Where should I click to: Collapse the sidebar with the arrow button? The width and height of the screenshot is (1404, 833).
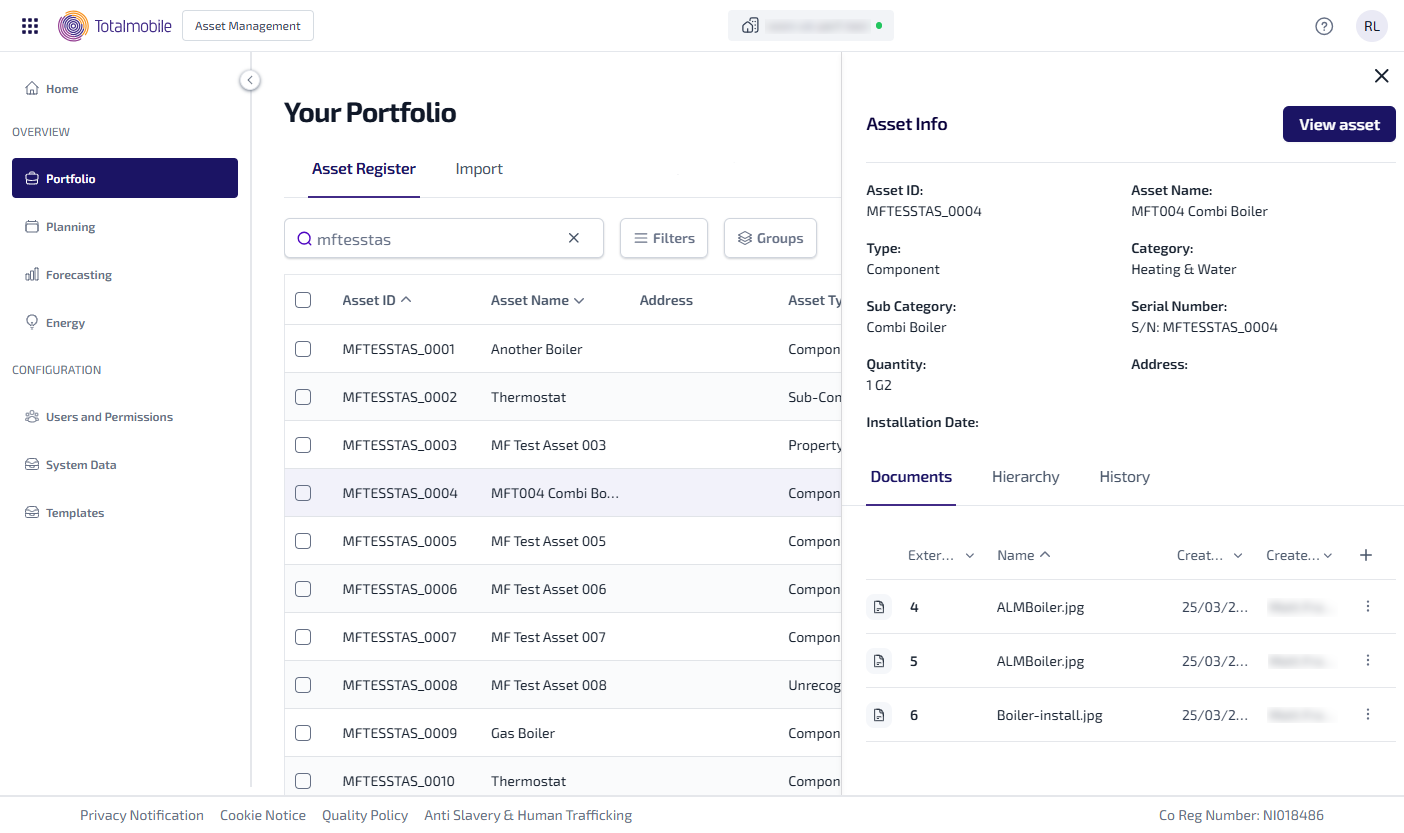(250, 80)
